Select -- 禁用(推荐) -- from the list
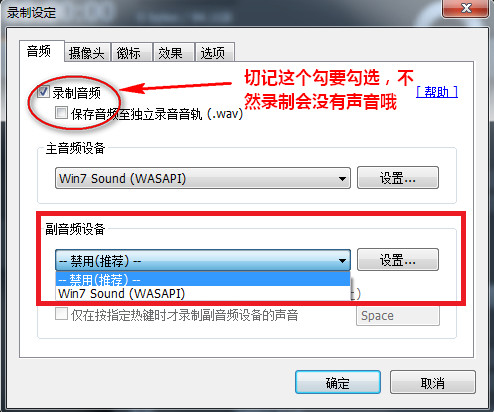 pyautogui.click(x=203, y=279)
